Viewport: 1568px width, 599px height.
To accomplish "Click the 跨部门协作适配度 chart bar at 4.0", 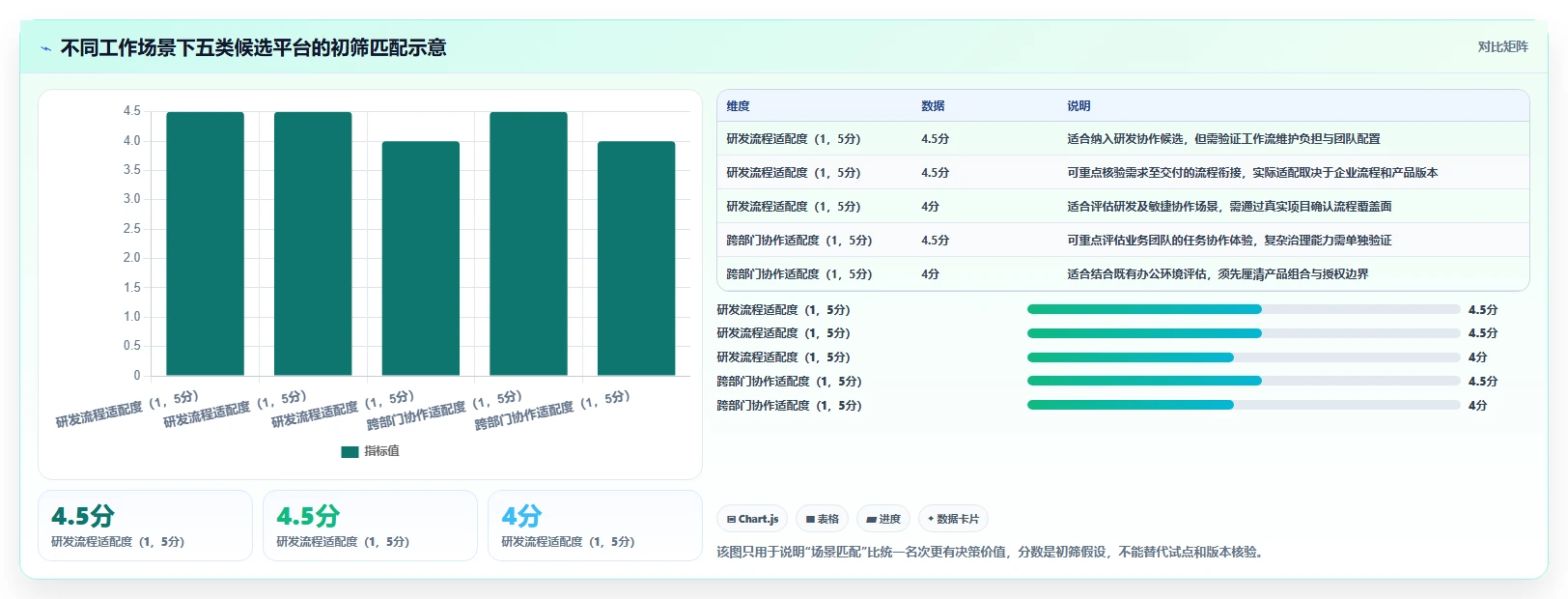I will [x=636, y=258].
